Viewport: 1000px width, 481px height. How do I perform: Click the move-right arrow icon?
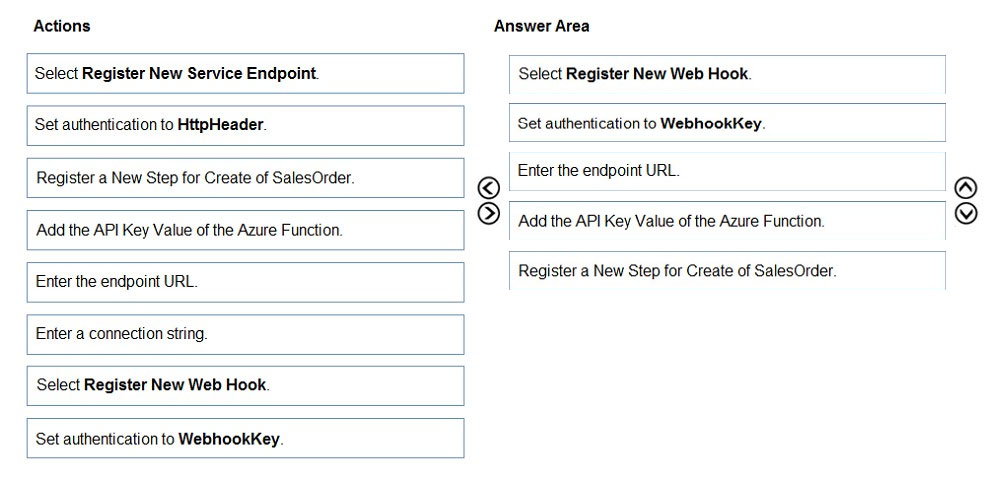[489, 213]
